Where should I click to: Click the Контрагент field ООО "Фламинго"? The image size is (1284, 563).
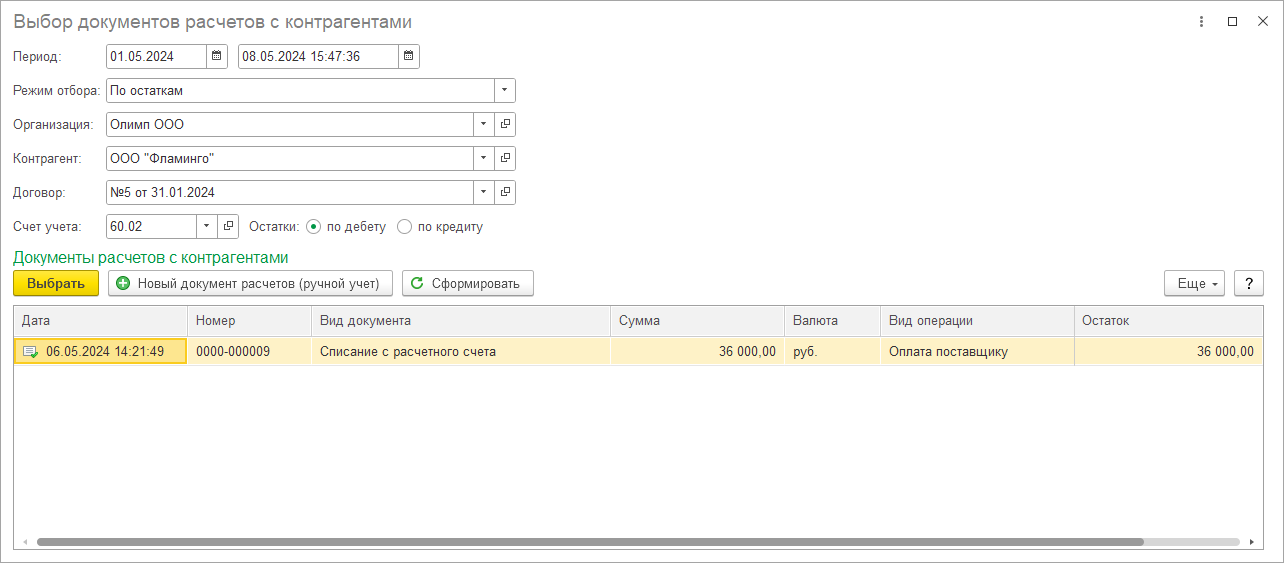[289, 159]
